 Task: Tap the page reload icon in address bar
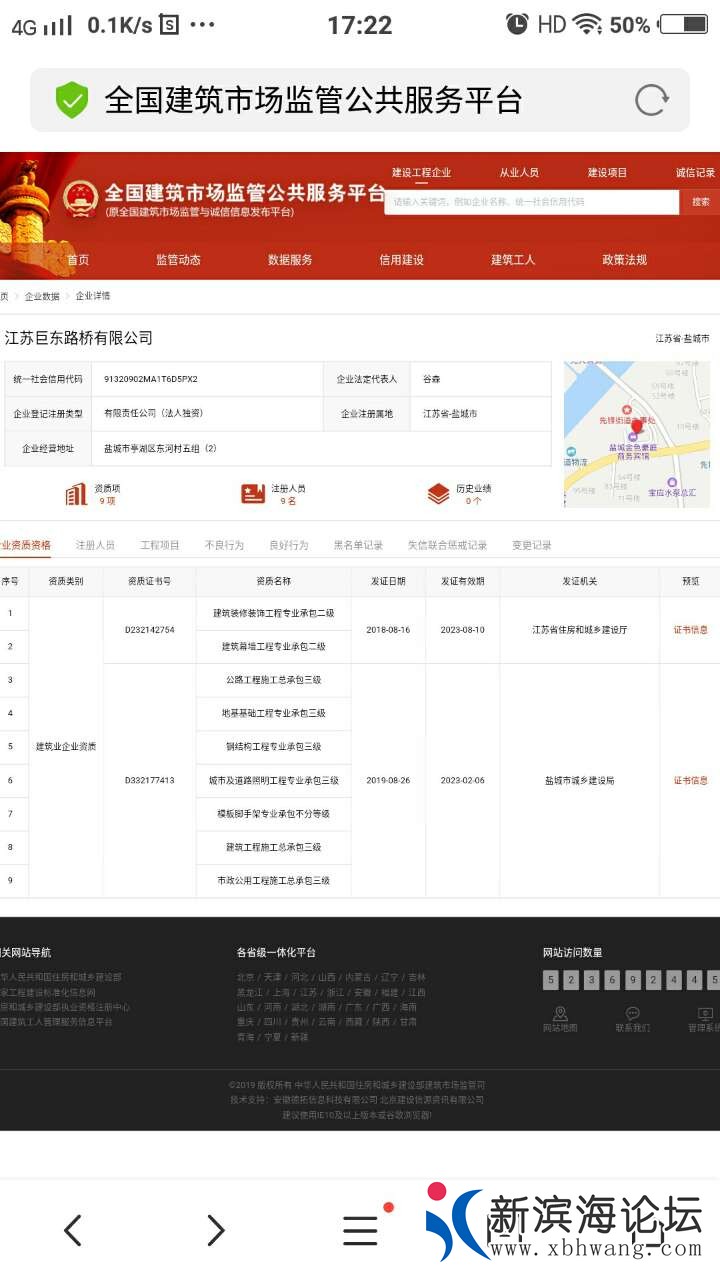click(651, 100)
